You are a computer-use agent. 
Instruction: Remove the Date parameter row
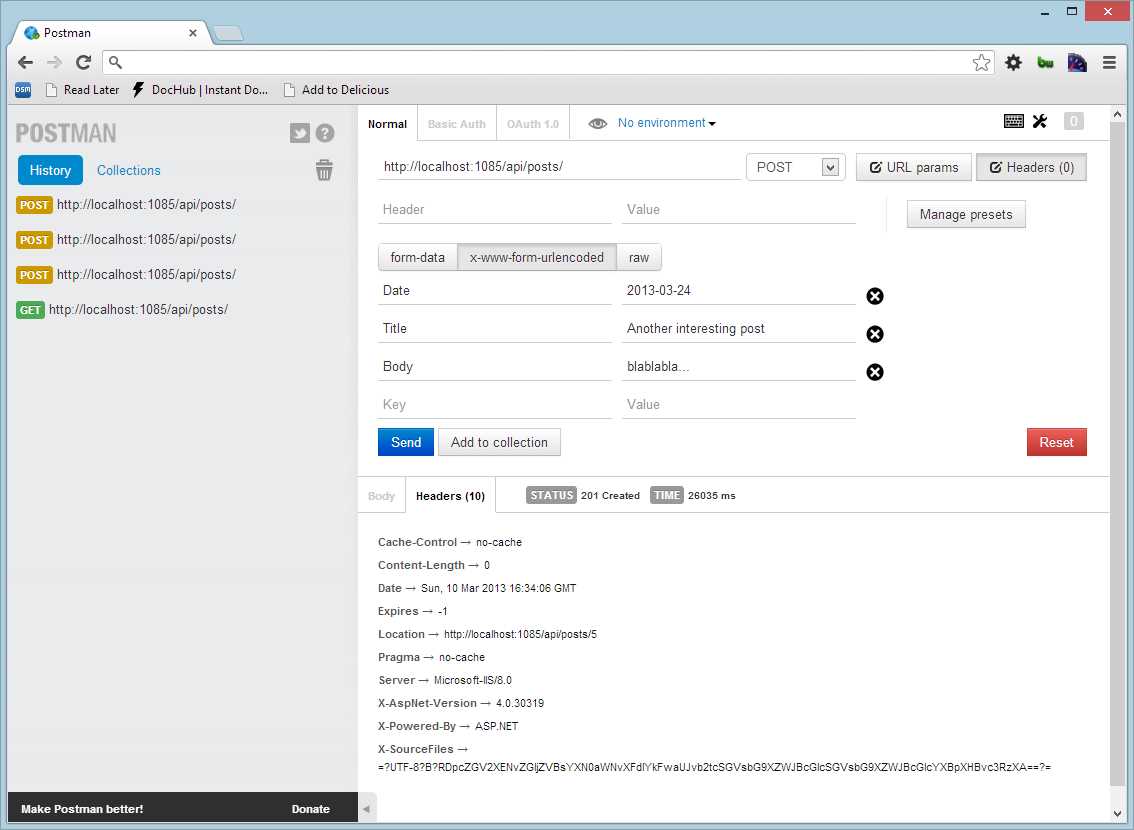click(875, 296)
